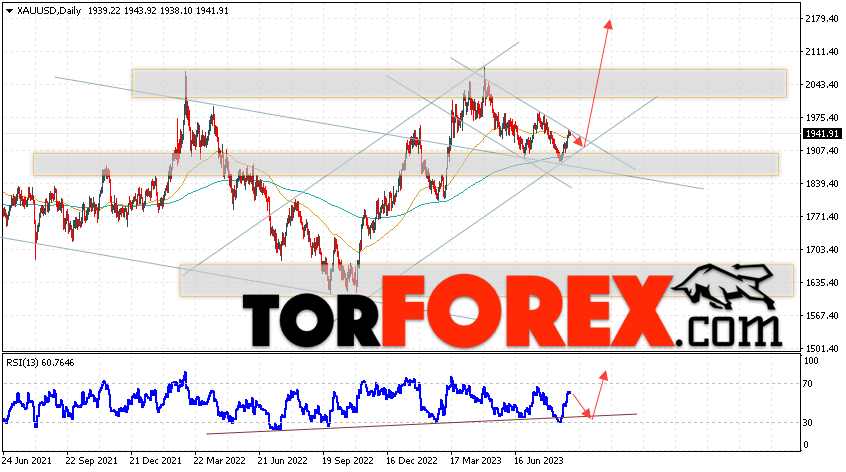Screen dimensions: 846x472
Task: Click the price axis label 2179.40
Action: click(x=822, y=19)
